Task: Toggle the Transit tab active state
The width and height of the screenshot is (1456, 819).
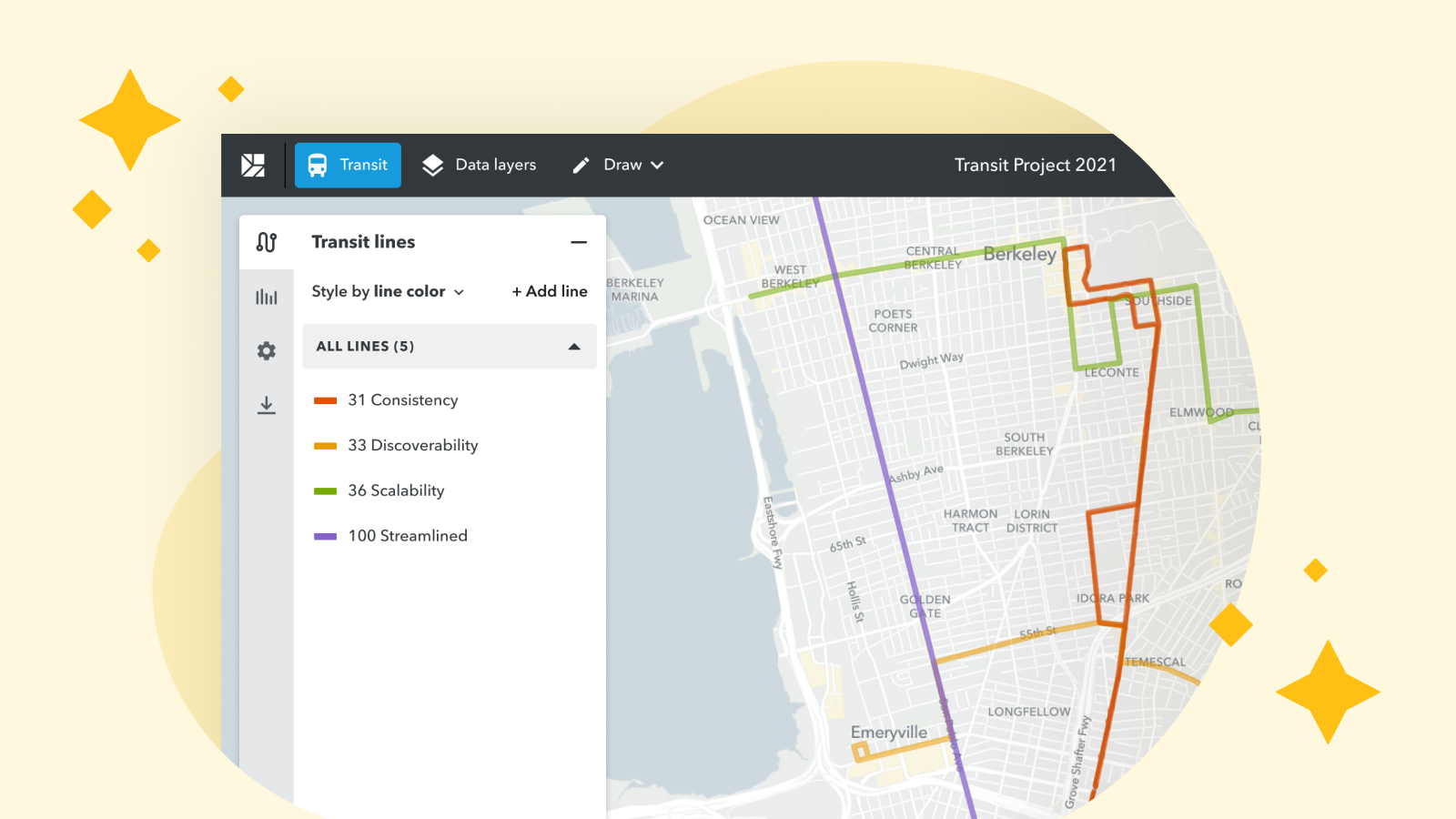Action: (348, 165)
